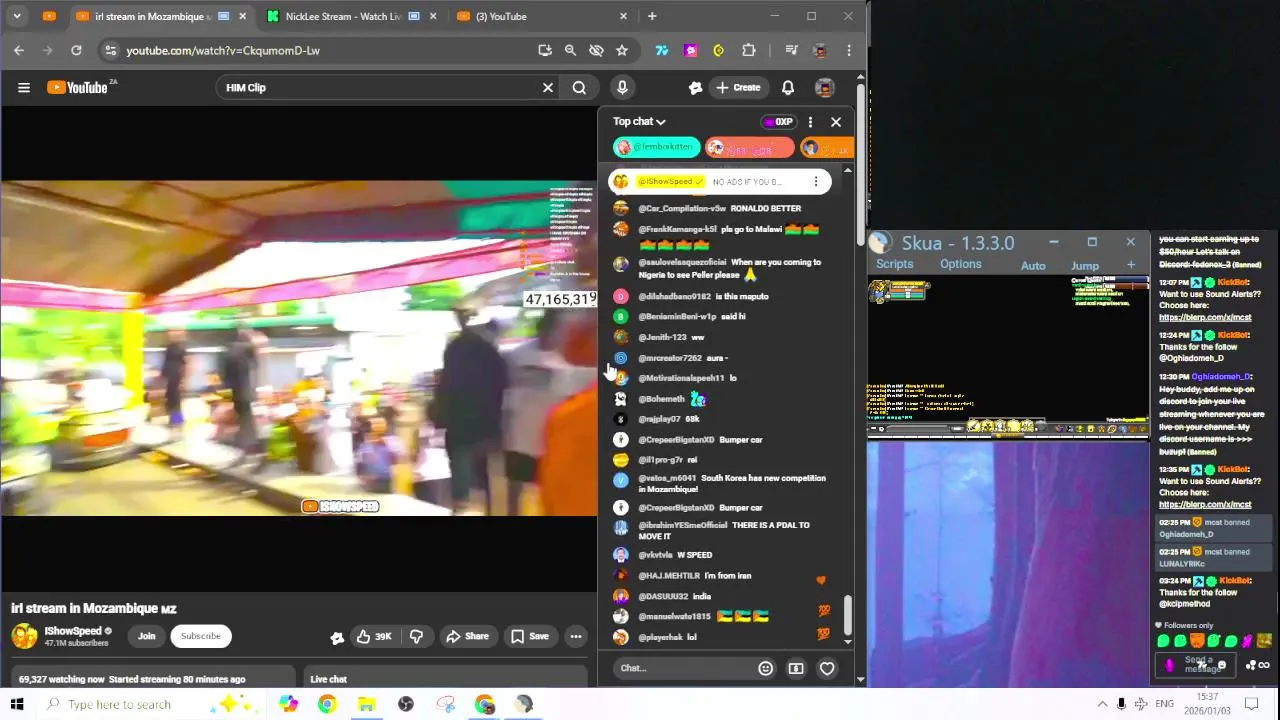Open Scripts menu in Skua
1280x720 pixels.
tap(894, 264)
